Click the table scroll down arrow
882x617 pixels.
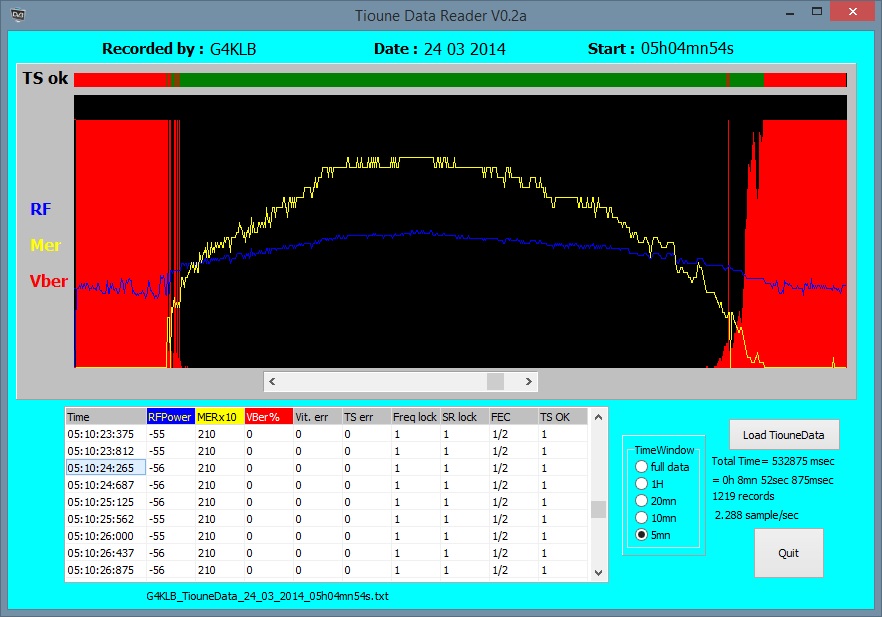pyautogui.click(x=598, y=573)
